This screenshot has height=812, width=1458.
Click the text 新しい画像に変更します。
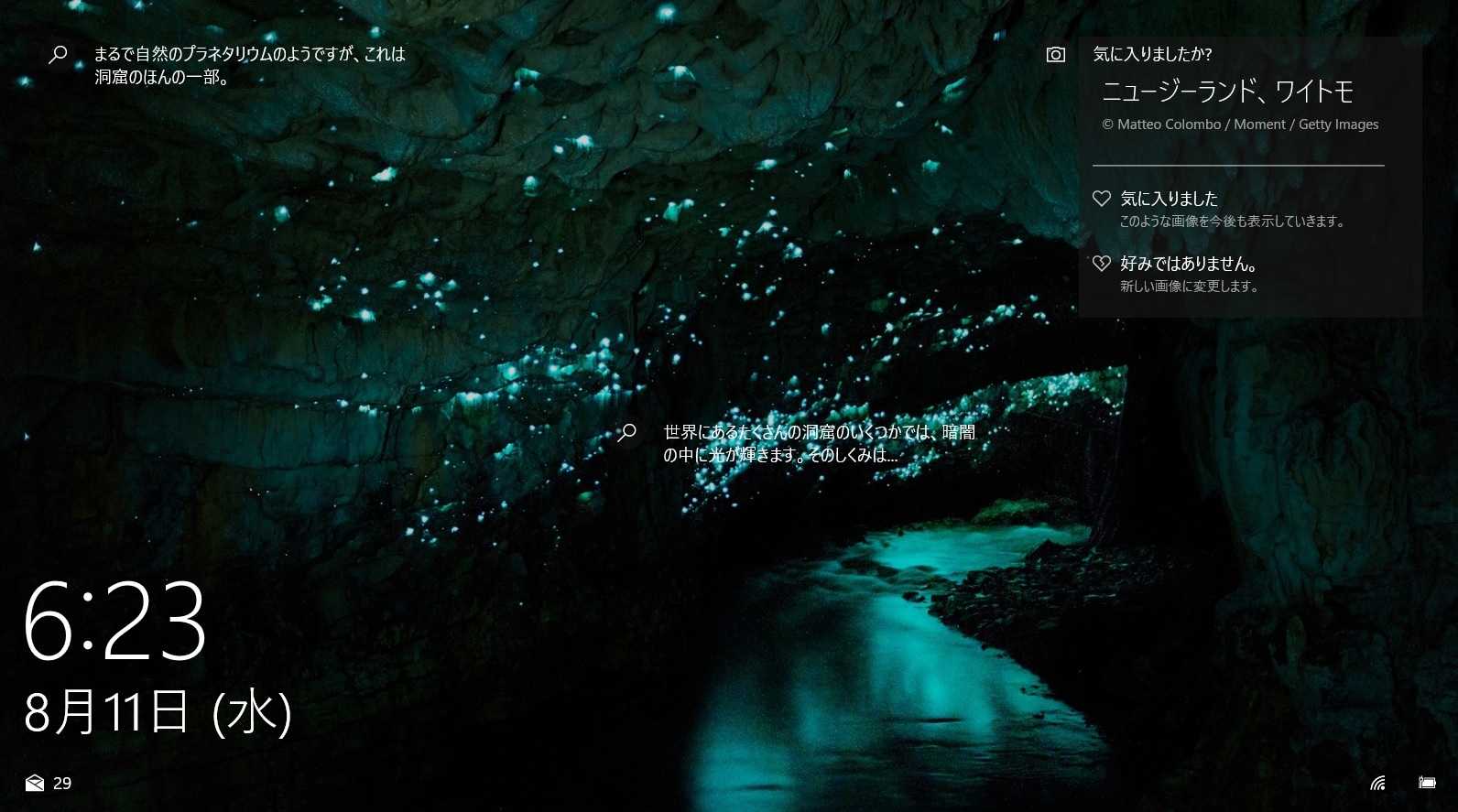tap(1190, 287)
